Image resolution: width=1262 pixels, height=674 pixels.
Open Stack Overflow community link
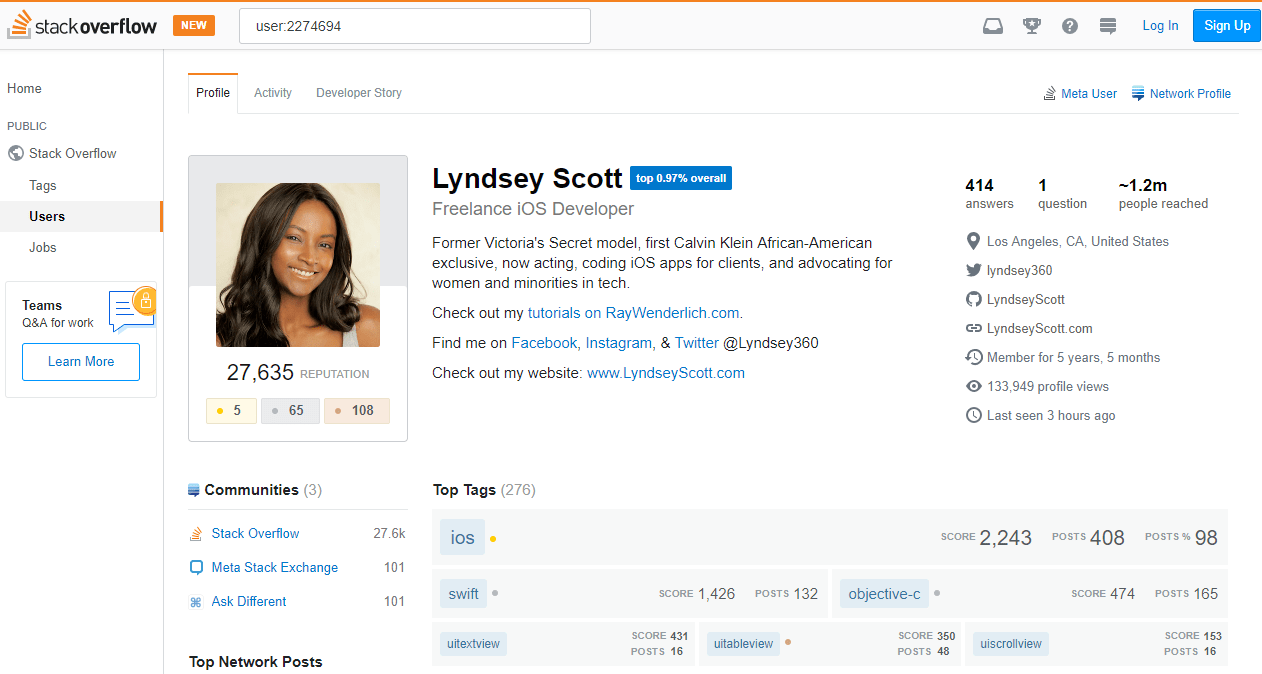click(x=255, y=533)
